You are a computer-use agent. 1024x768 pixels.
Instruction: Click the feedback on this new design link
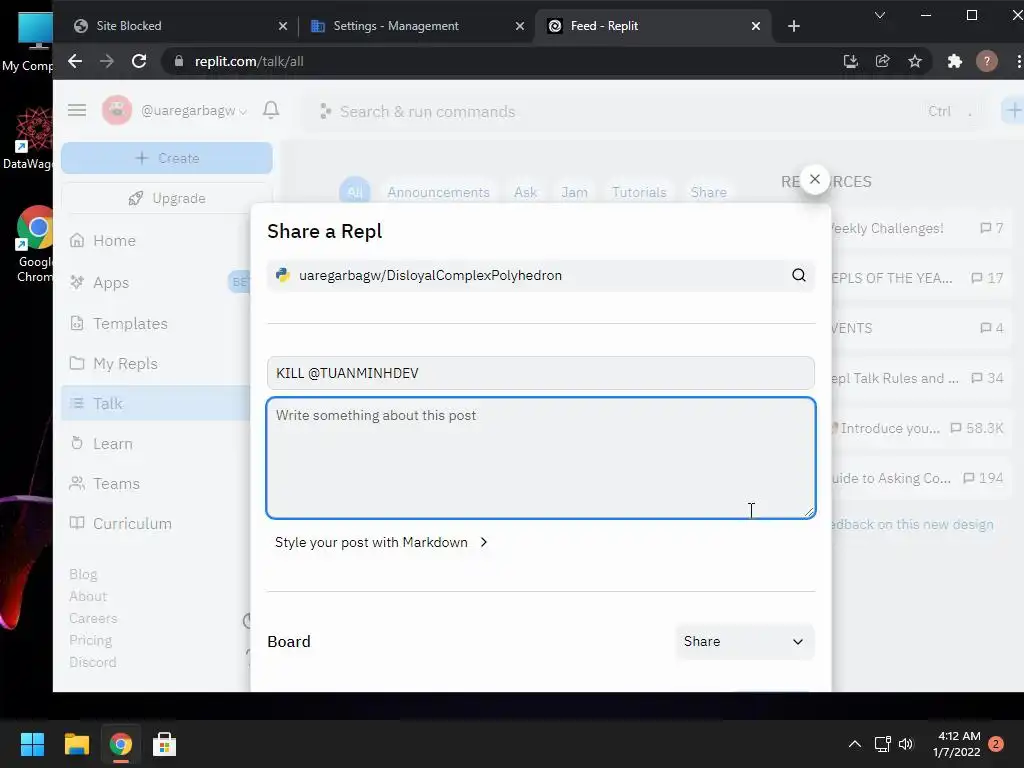[x=912, y=524]
